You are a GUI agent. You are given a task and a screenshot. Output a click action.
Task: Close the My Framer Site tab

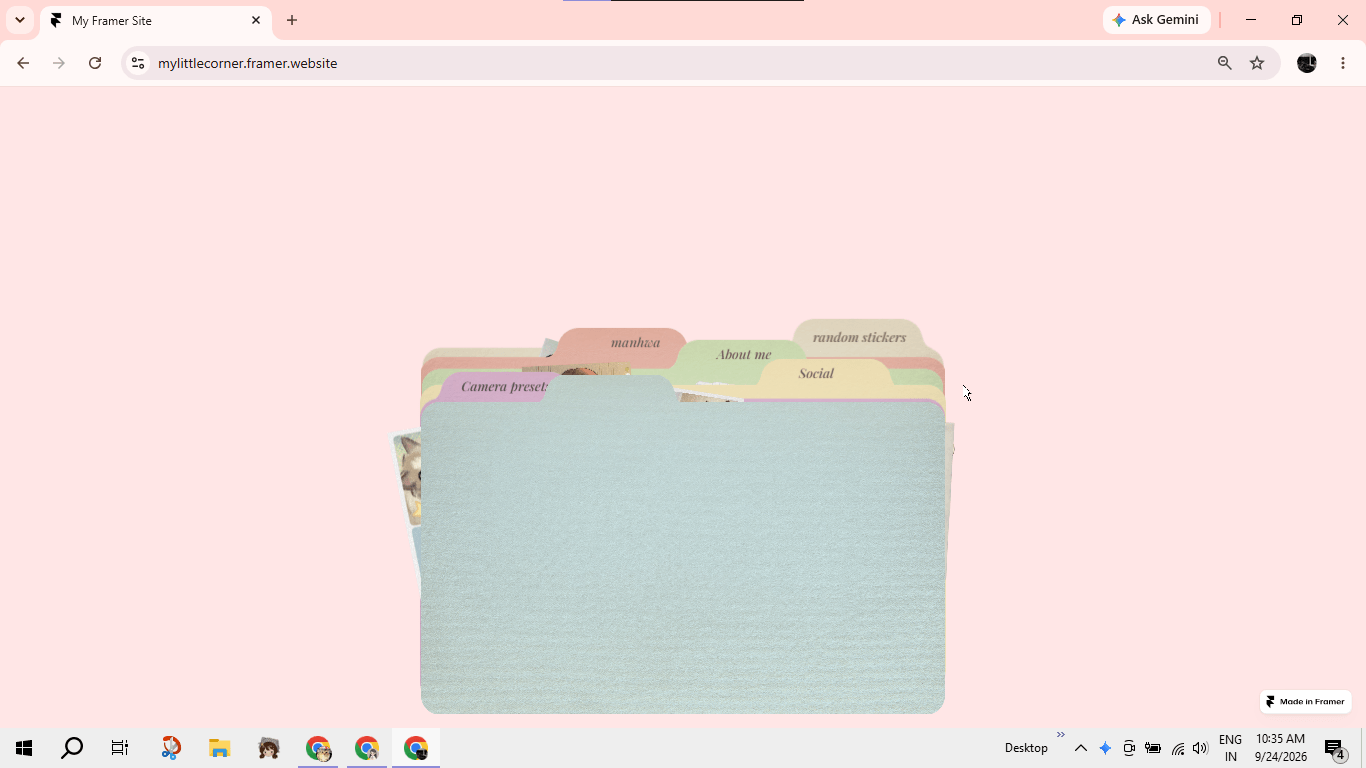coord(256,20)
